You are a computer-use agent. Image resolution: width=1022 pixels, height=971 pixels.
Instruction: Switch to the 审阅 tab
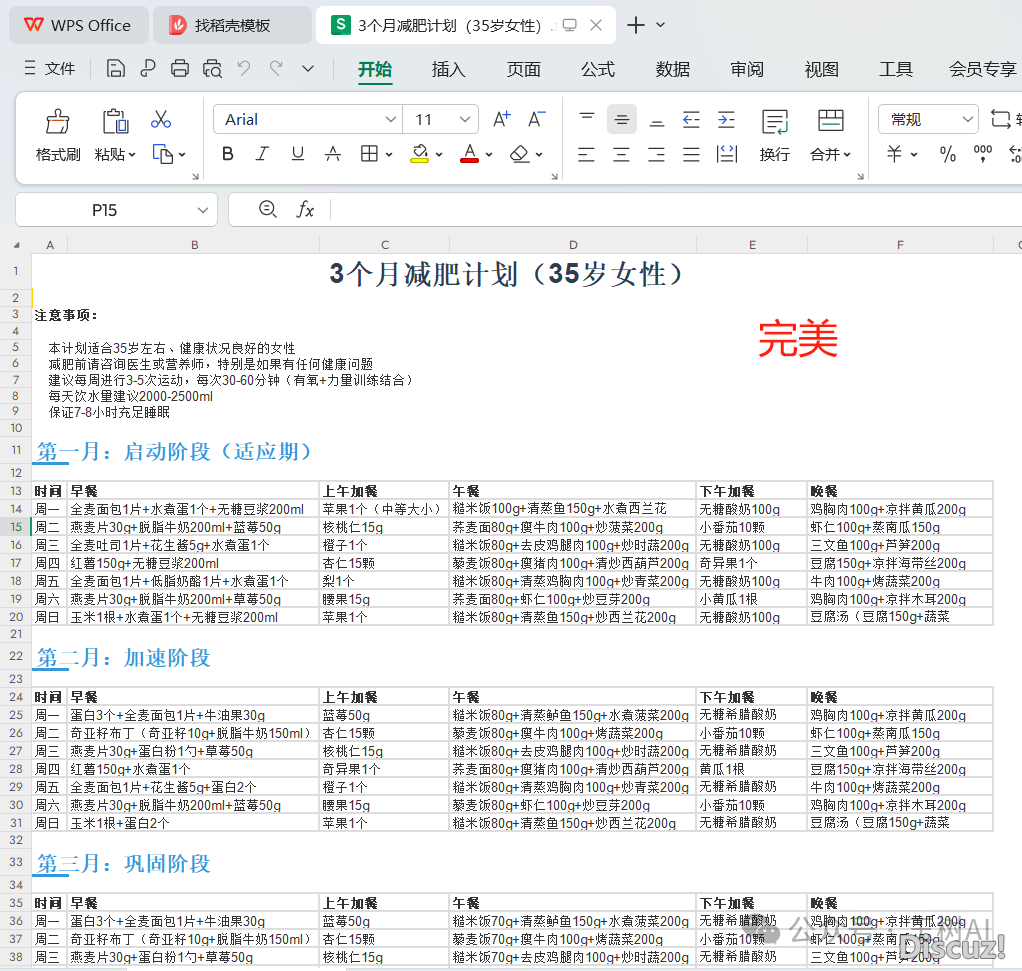click(747, 69)
